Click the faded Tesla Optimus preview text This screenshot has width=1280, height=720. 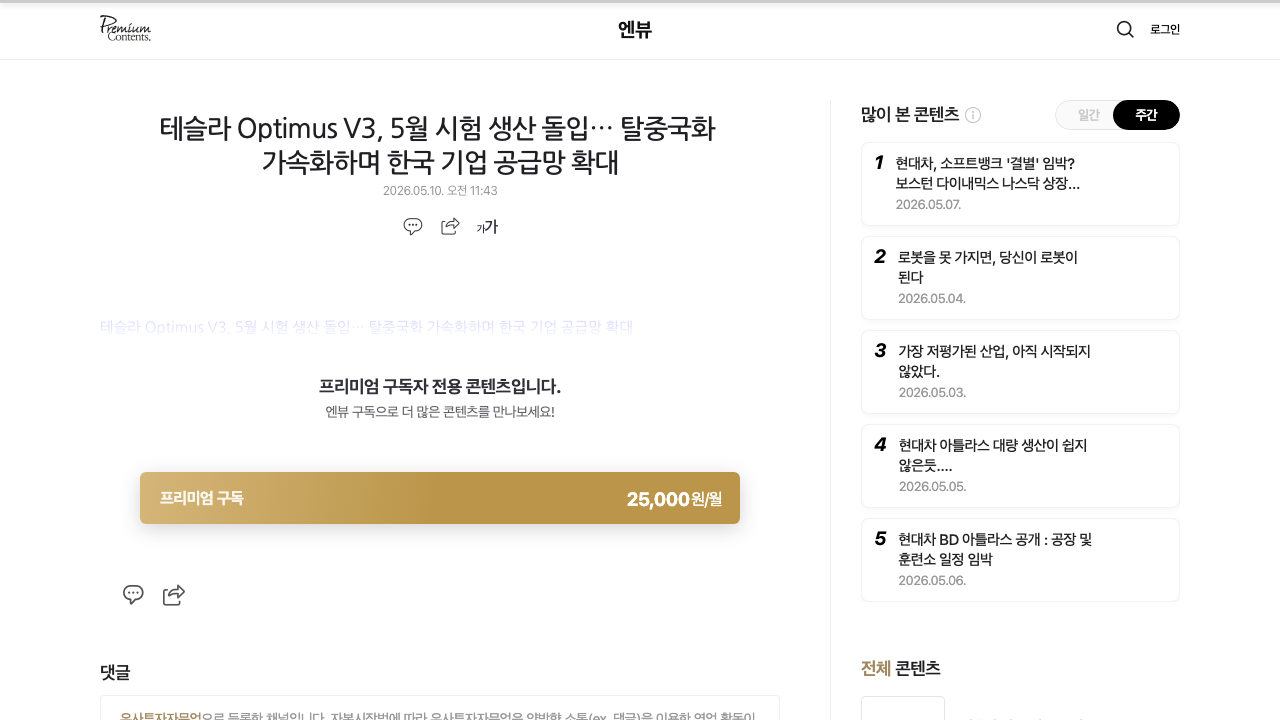(367, 327)
